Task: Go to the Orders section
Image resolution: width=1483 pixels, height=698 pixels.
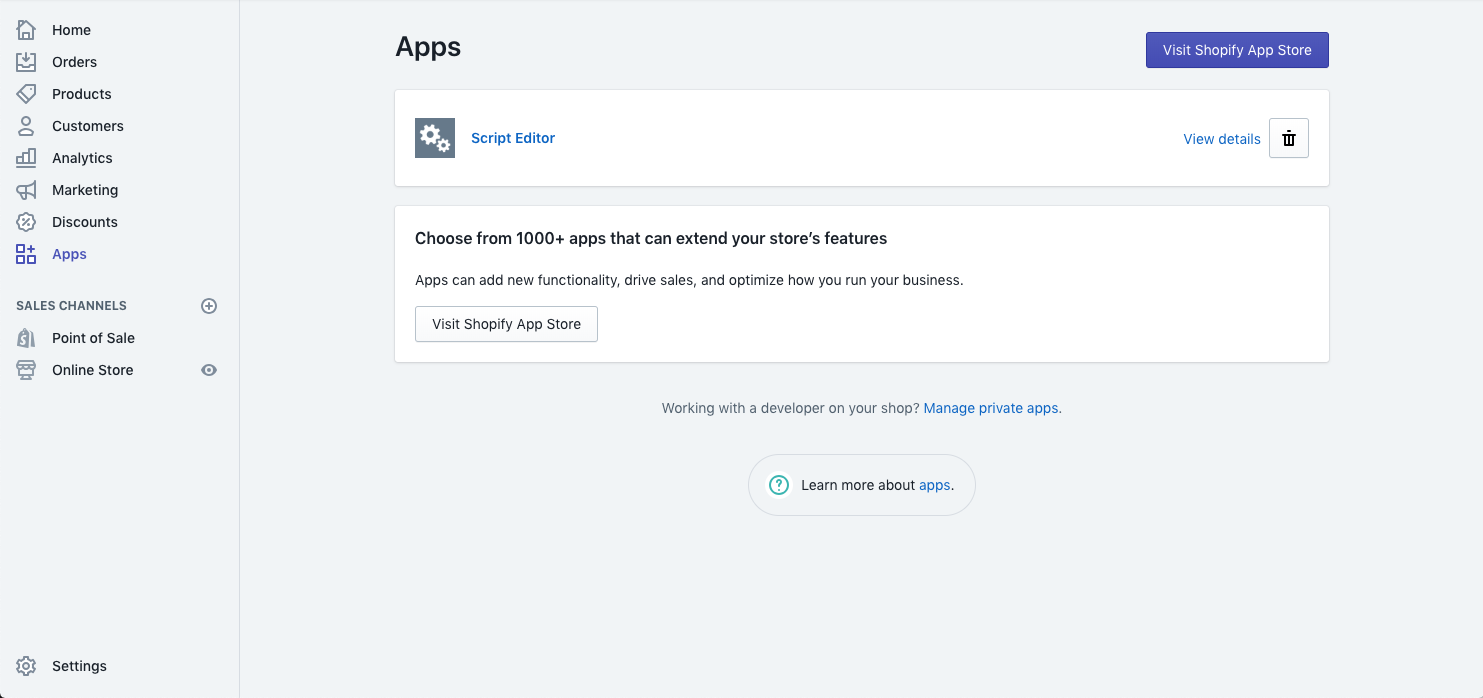Action: coord(74,62)
